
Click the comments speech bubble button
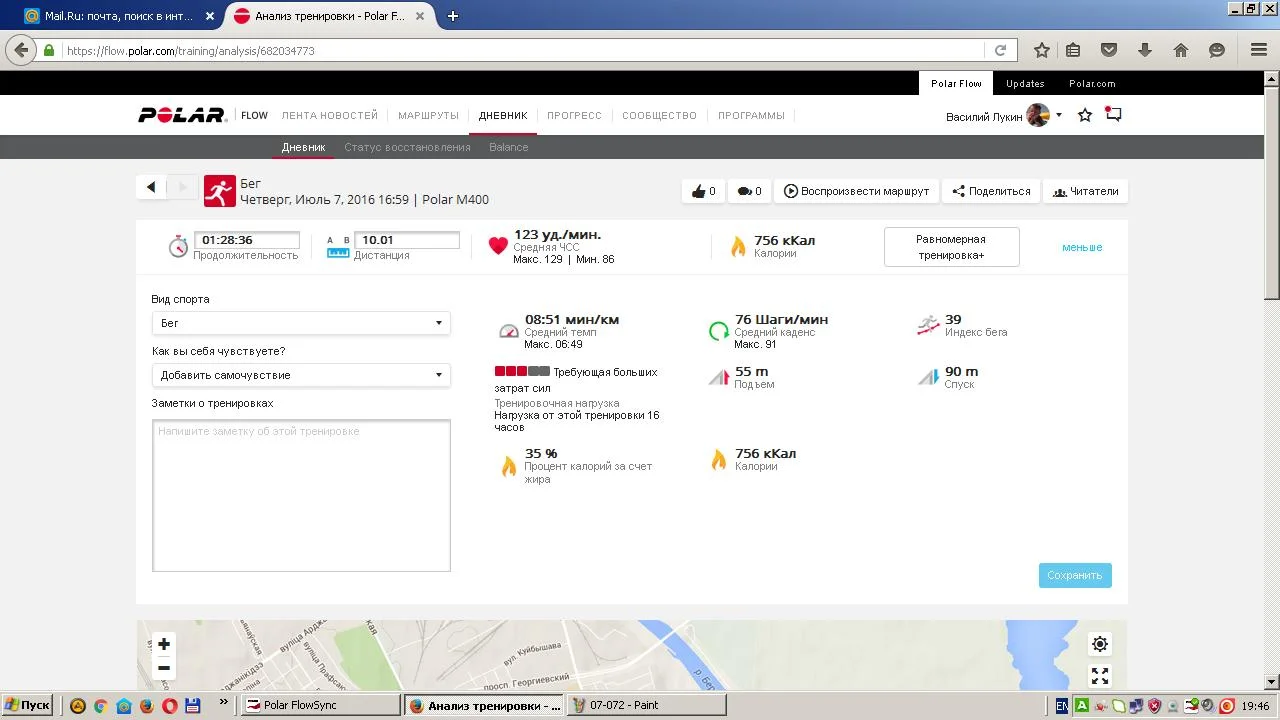click(x=744, y=191)
